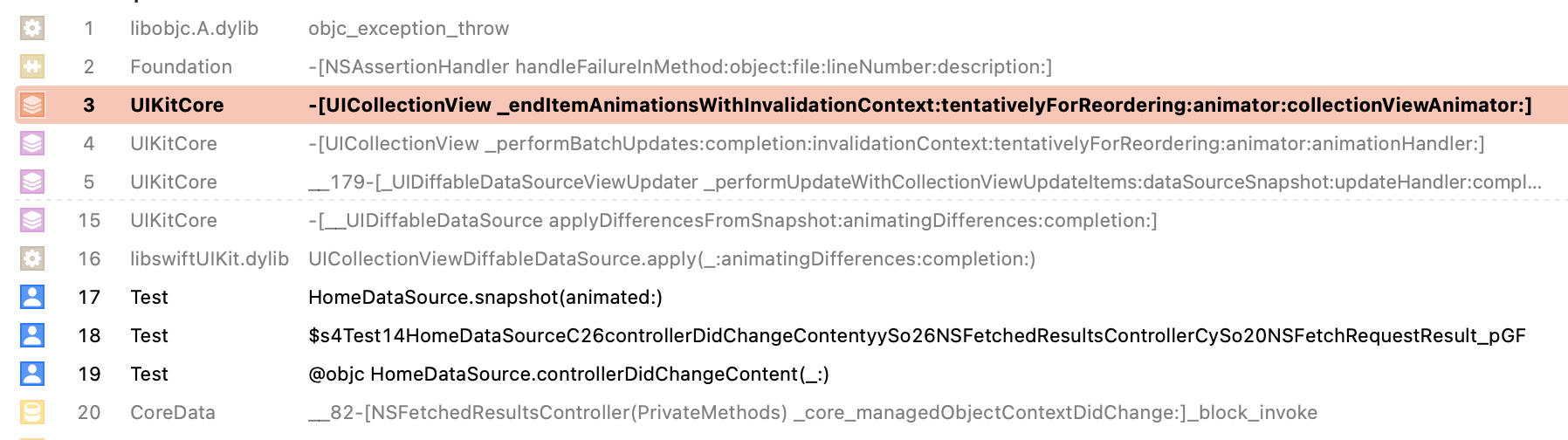Click the libswiftUIKit.dylib gear icon
Image resolution: width=1568 pixels, height=440 pixels.
pyautogui.click(x=32, y=258)
